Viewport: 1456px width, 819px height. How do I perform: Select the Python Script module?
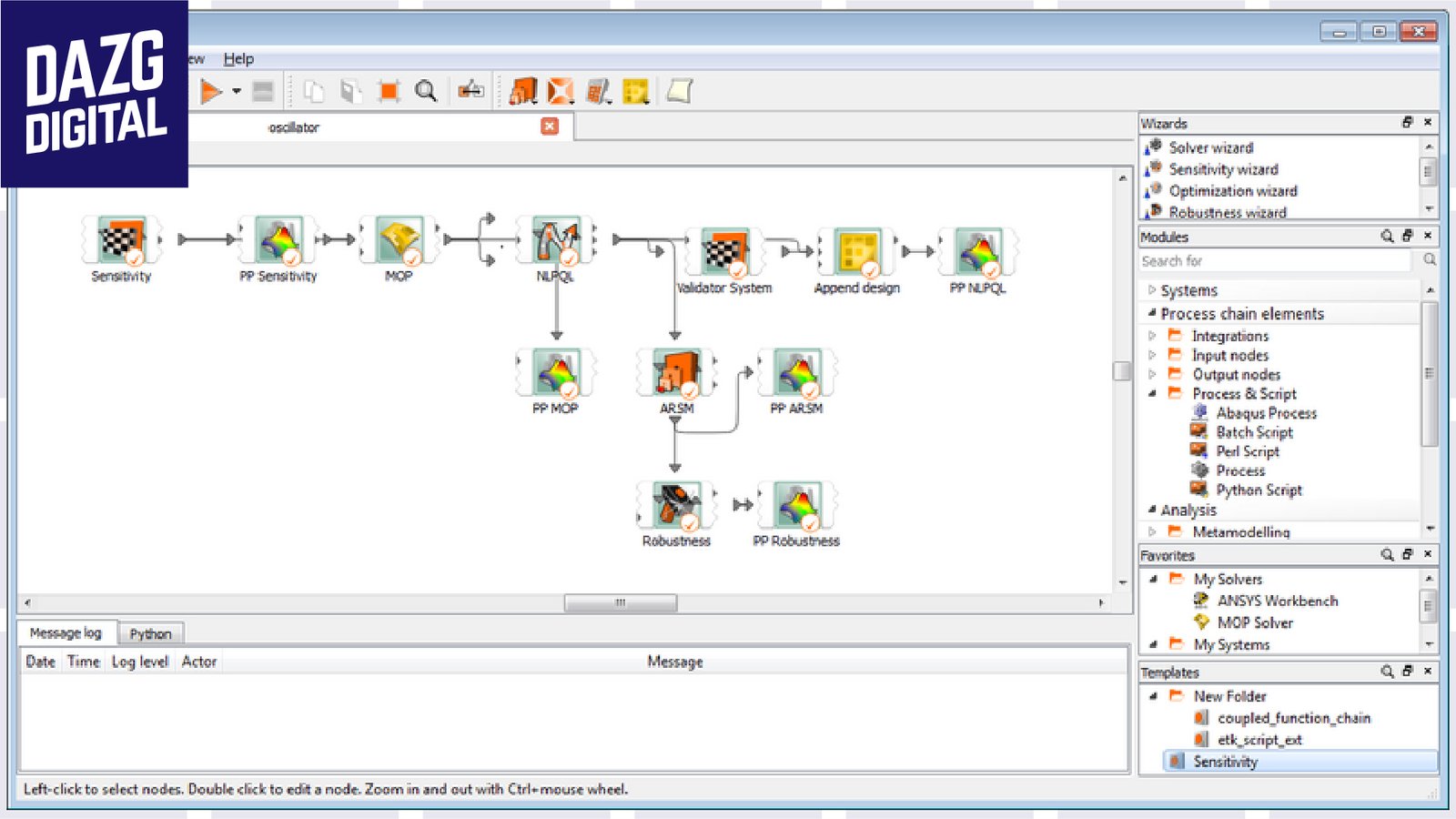tap(1259, 490)
